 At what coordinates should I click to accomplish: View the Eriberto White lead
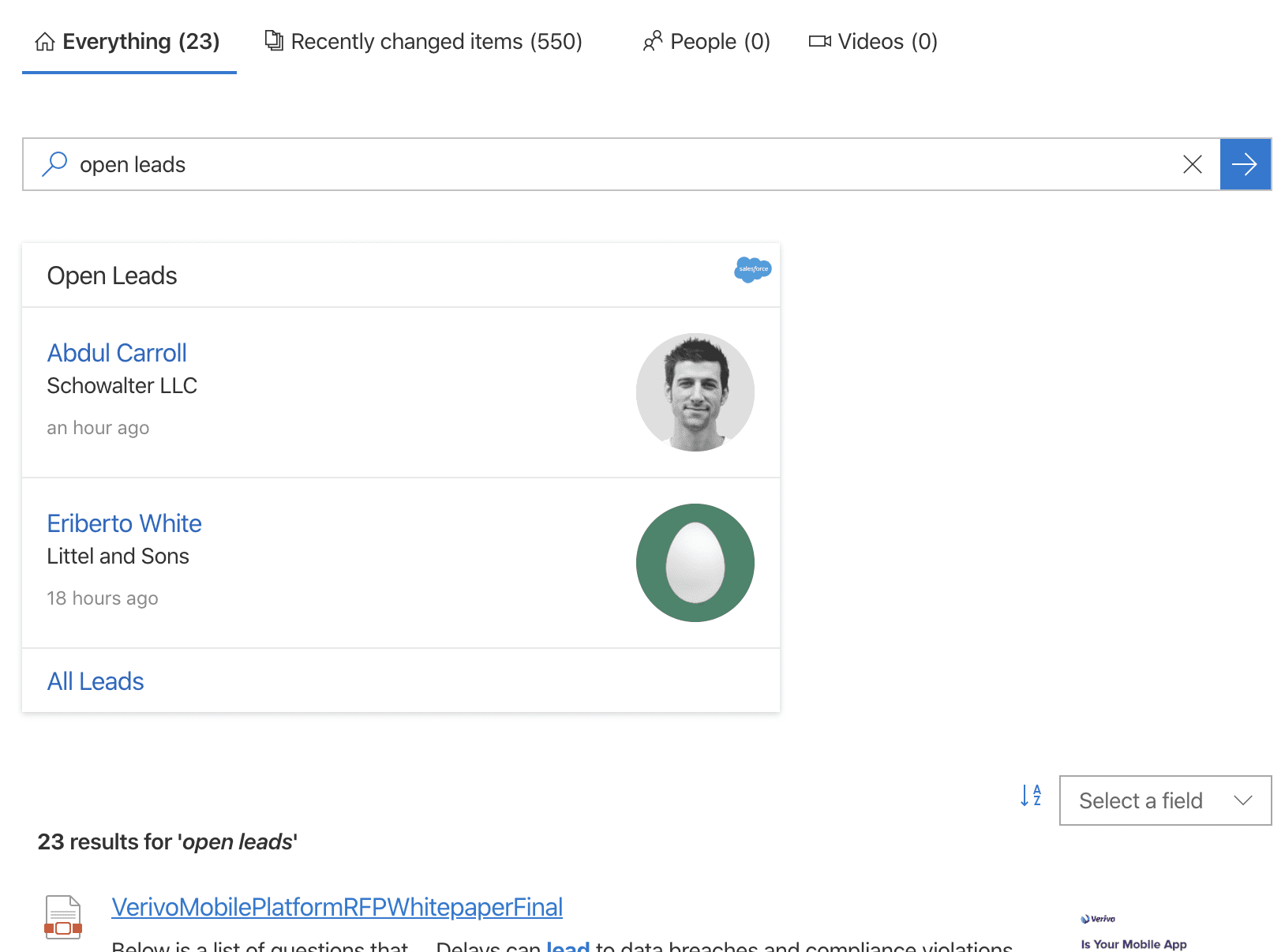tap(124, 523)
